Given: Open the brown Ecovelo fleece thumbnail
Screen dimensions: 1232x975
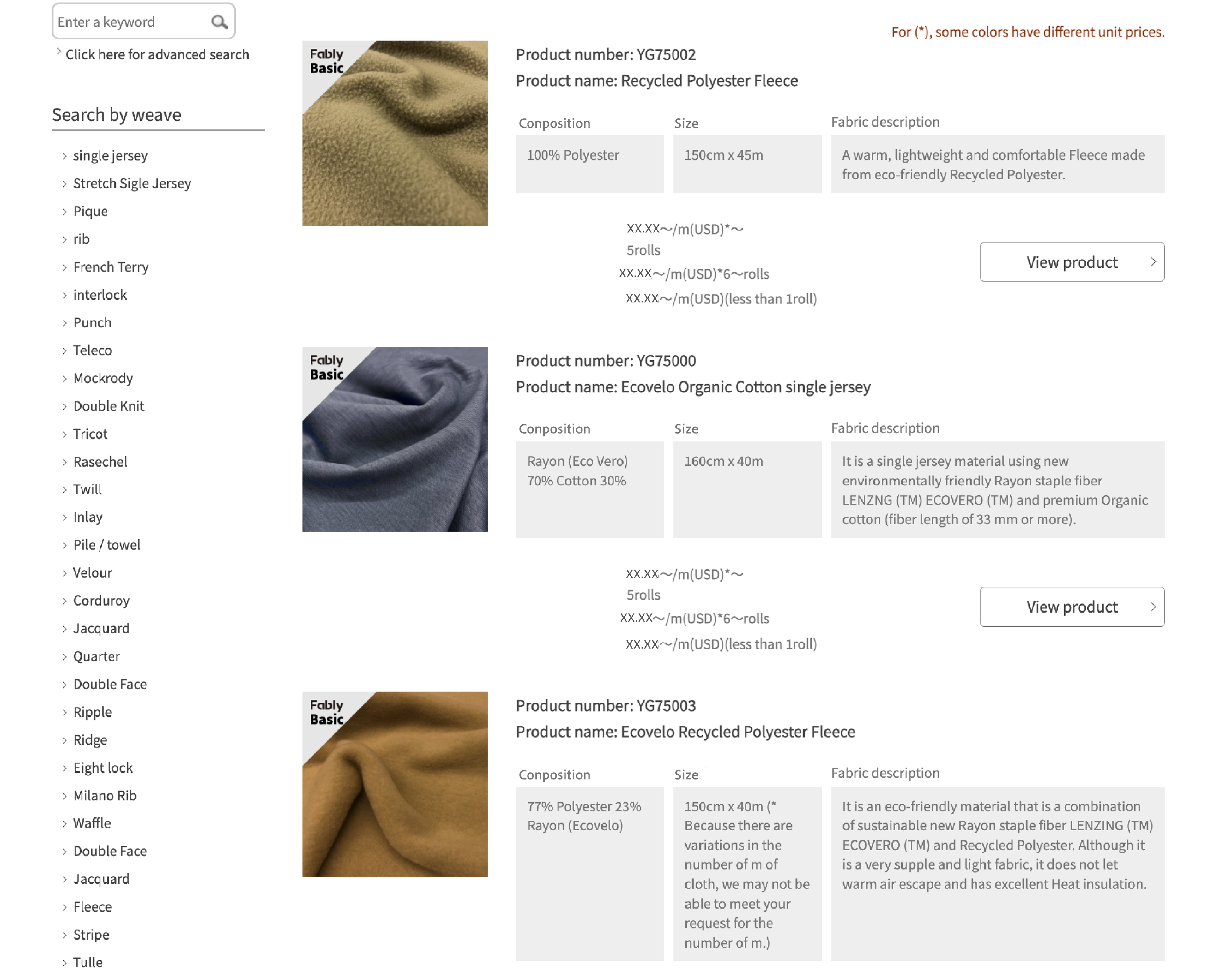Looking at the screenshot, I should pos(395,784).
